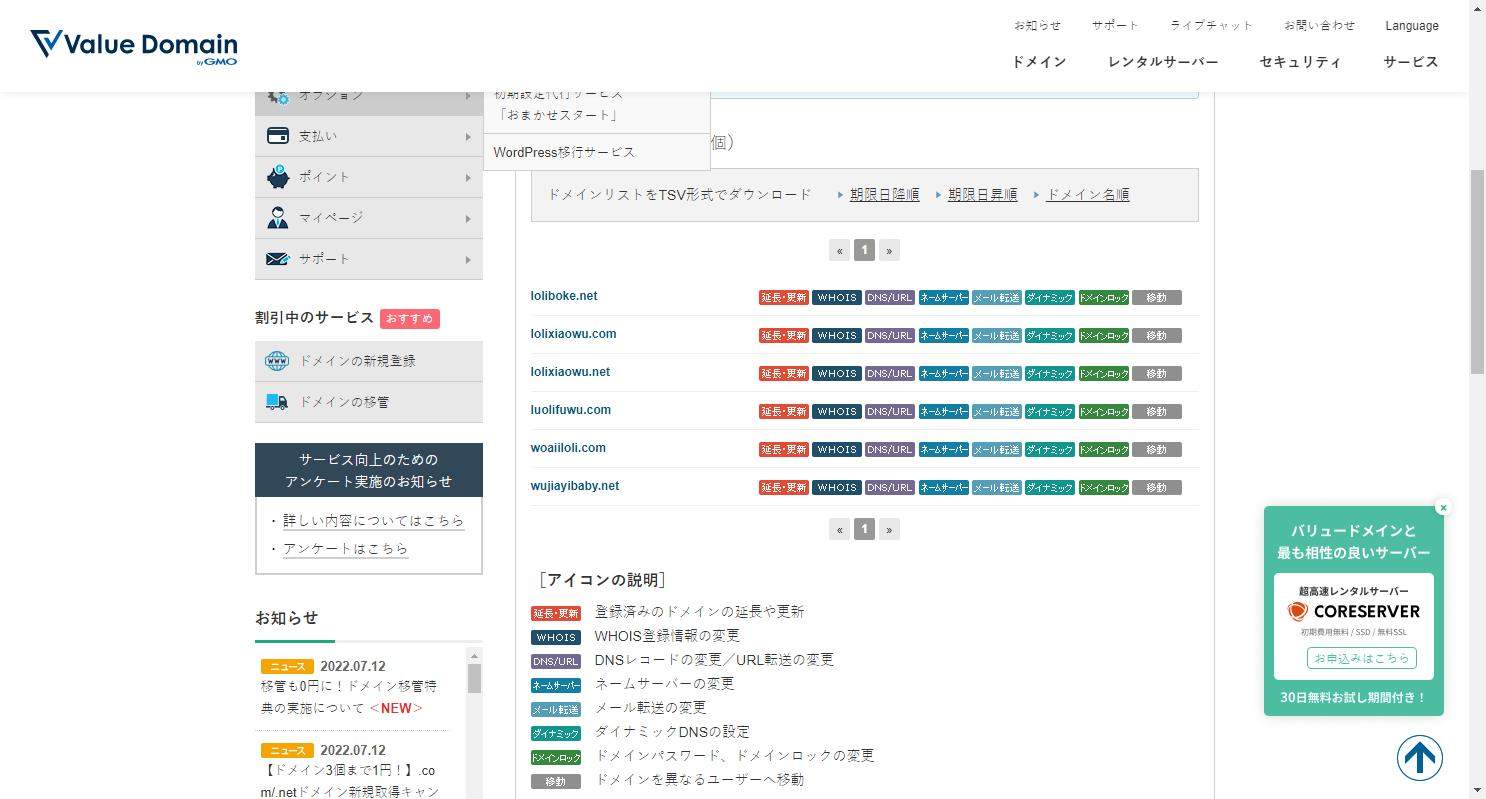Click DNS/URL badge for lolixiaowu.com

pos(889,336)
